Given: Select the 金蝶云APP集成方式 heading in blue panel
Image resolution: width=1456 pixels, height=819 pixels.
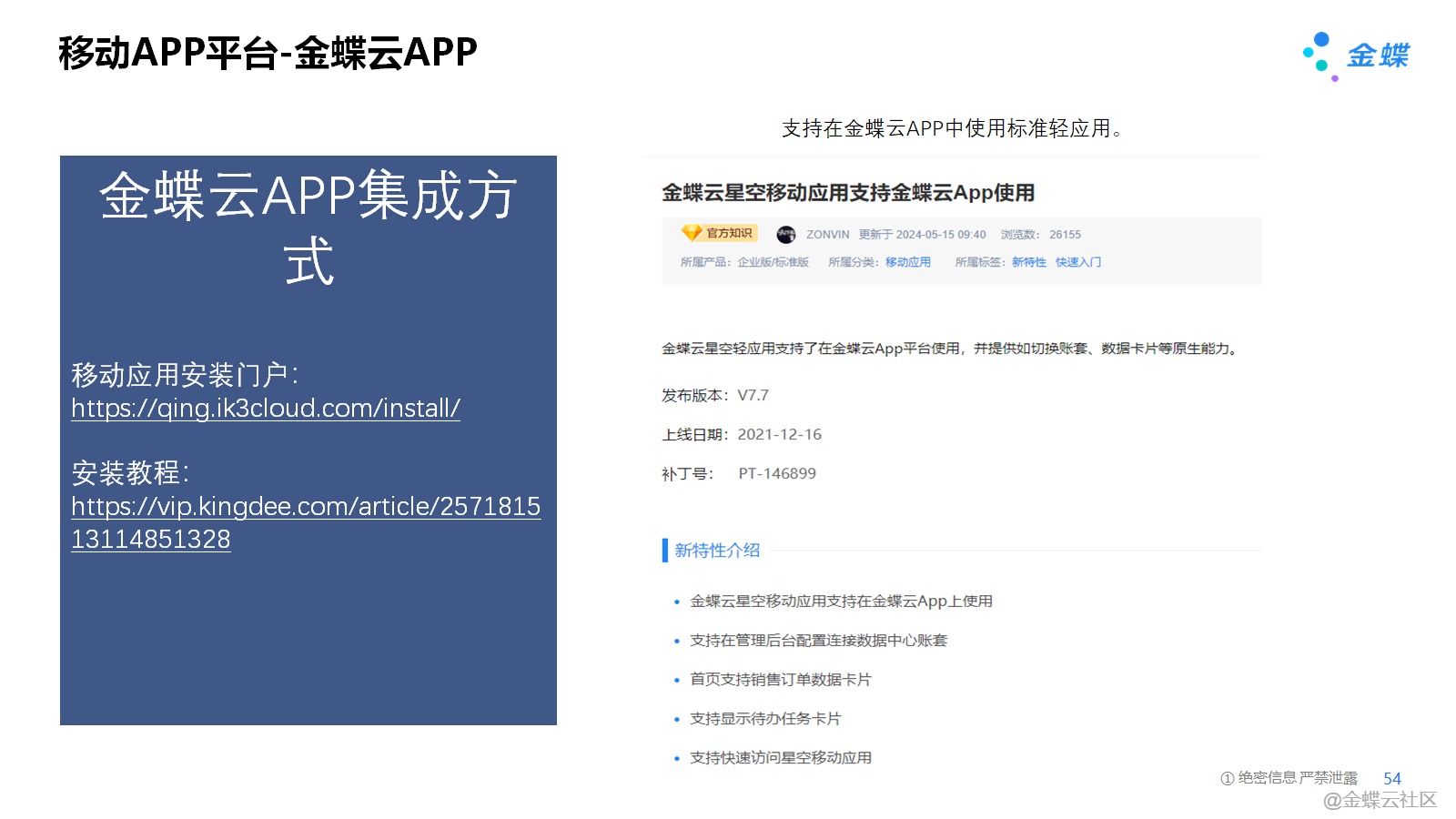Looking at the screenshot, I should tap(308, 227).
